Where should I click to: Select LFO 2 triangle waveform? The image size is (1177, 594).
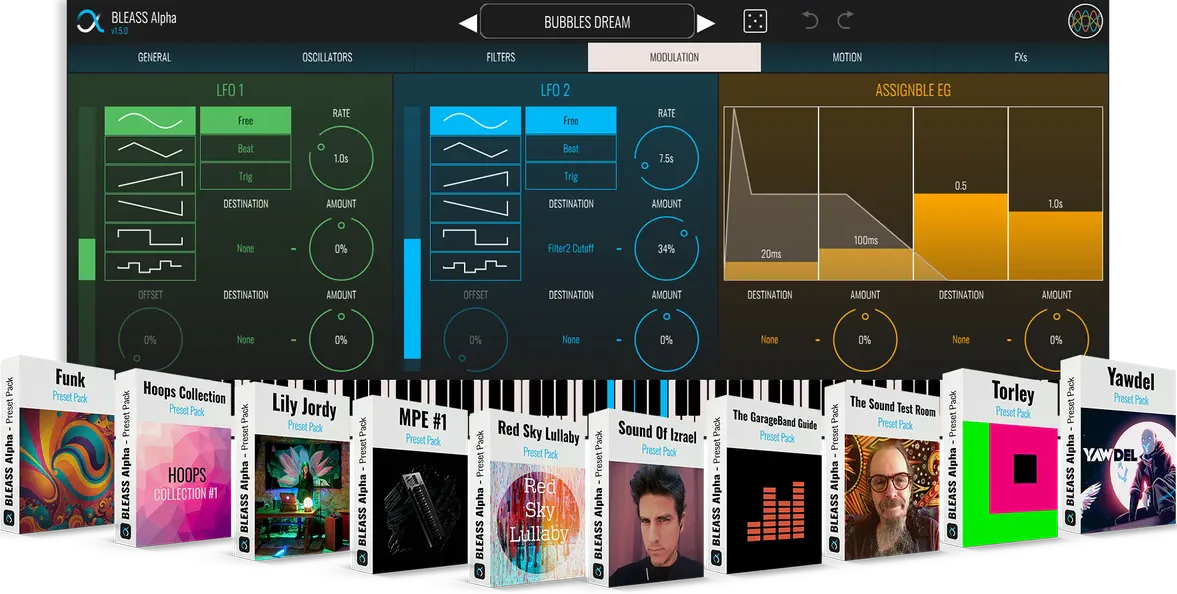(x=475, y=149)
